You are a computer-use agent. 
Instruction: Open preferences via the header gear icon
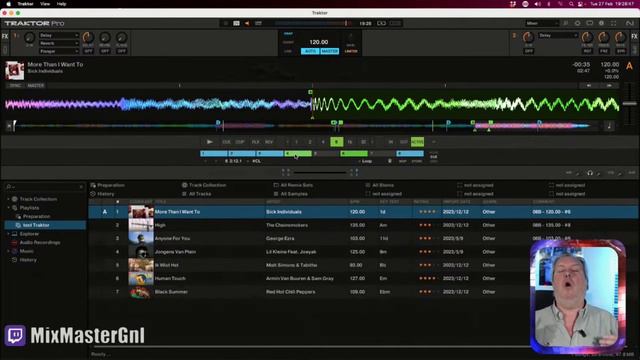(x=601, y=23)
